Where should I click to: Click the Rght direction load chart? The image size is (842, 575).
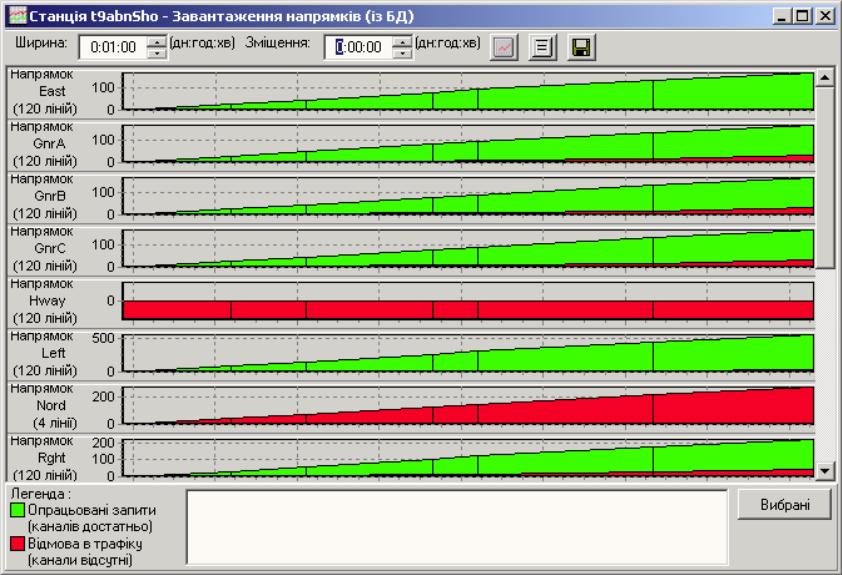468,458
